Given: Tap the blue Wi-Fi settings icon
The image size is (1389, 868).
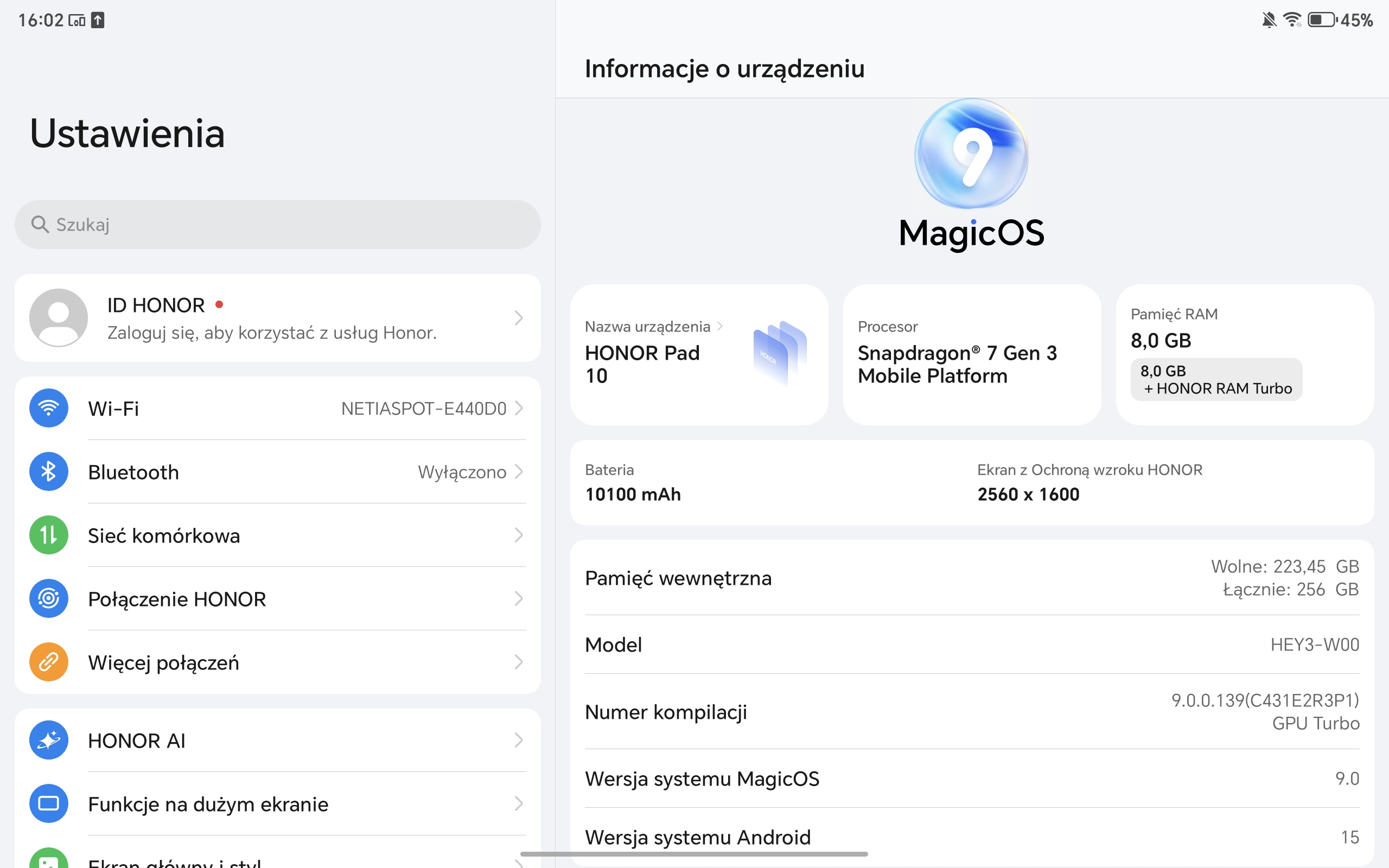Looking at the screenshot, I should (x=49, y=408).
